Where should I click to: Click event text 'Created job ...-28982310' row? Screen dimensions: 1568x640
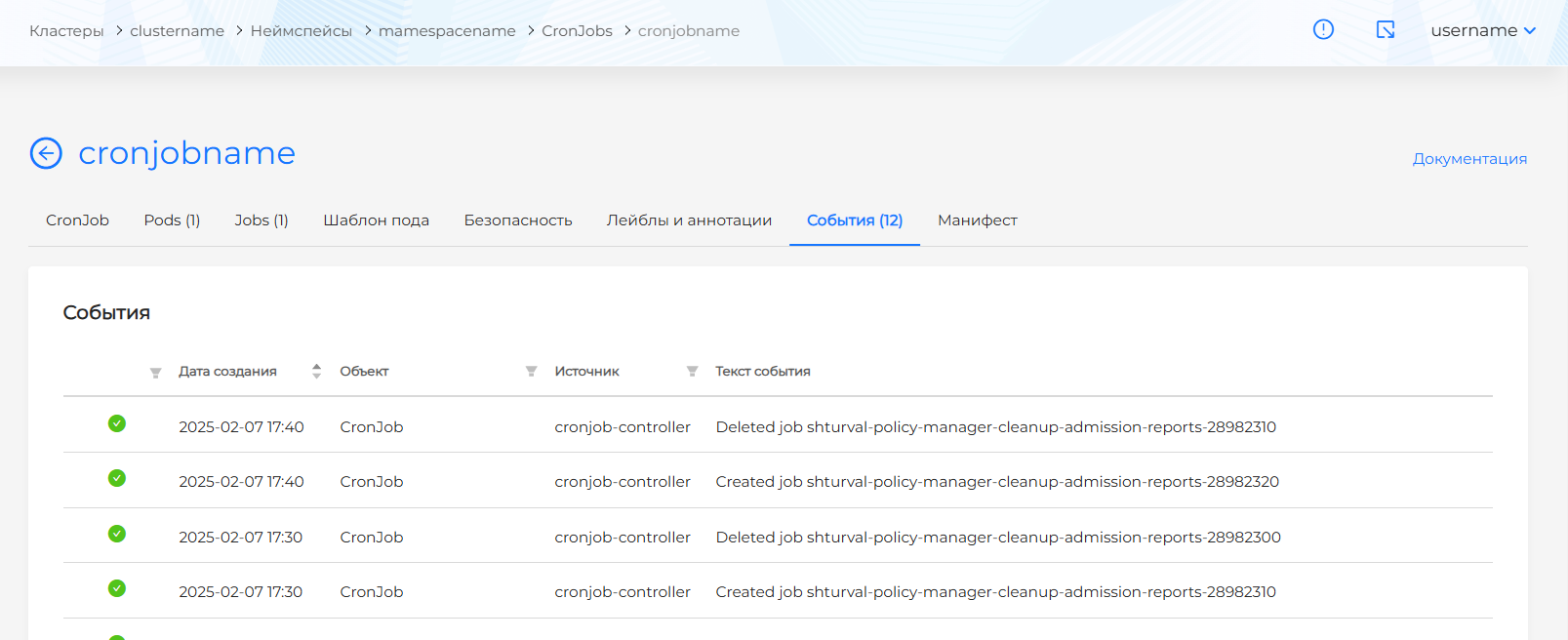coord(995,592)
